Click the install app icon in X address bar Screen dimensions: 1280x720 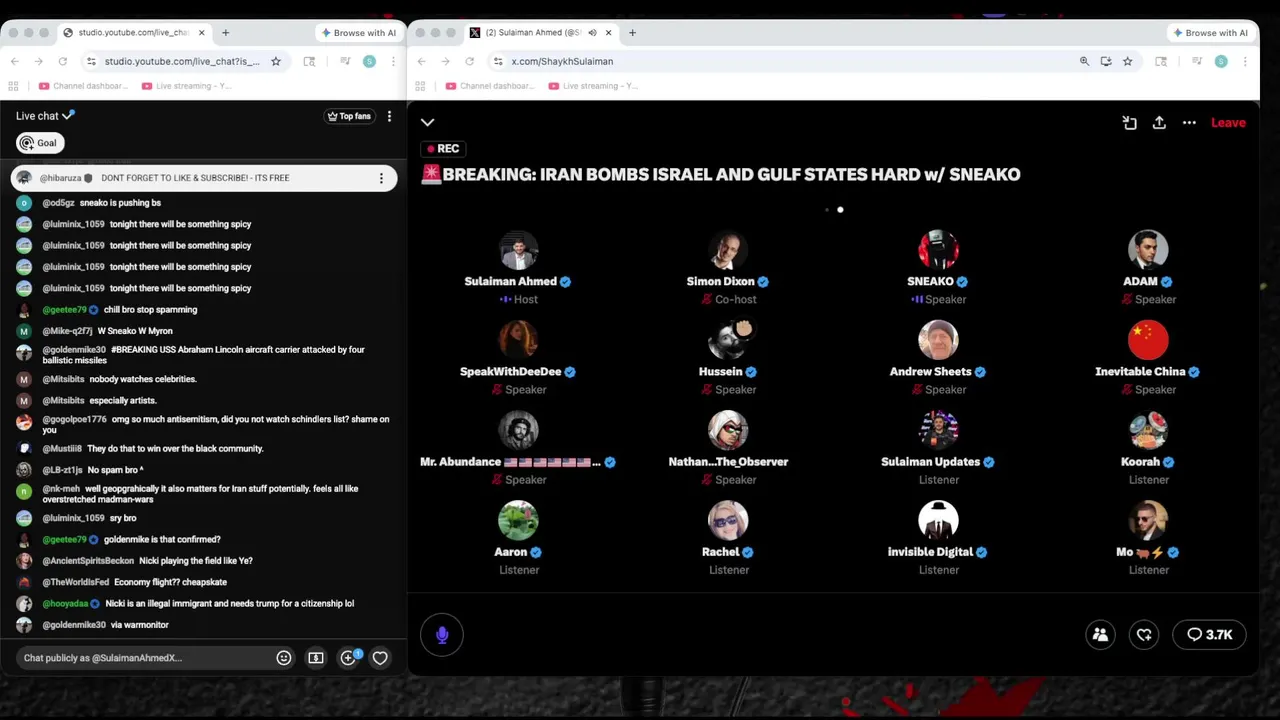(x=1106, y=61)
